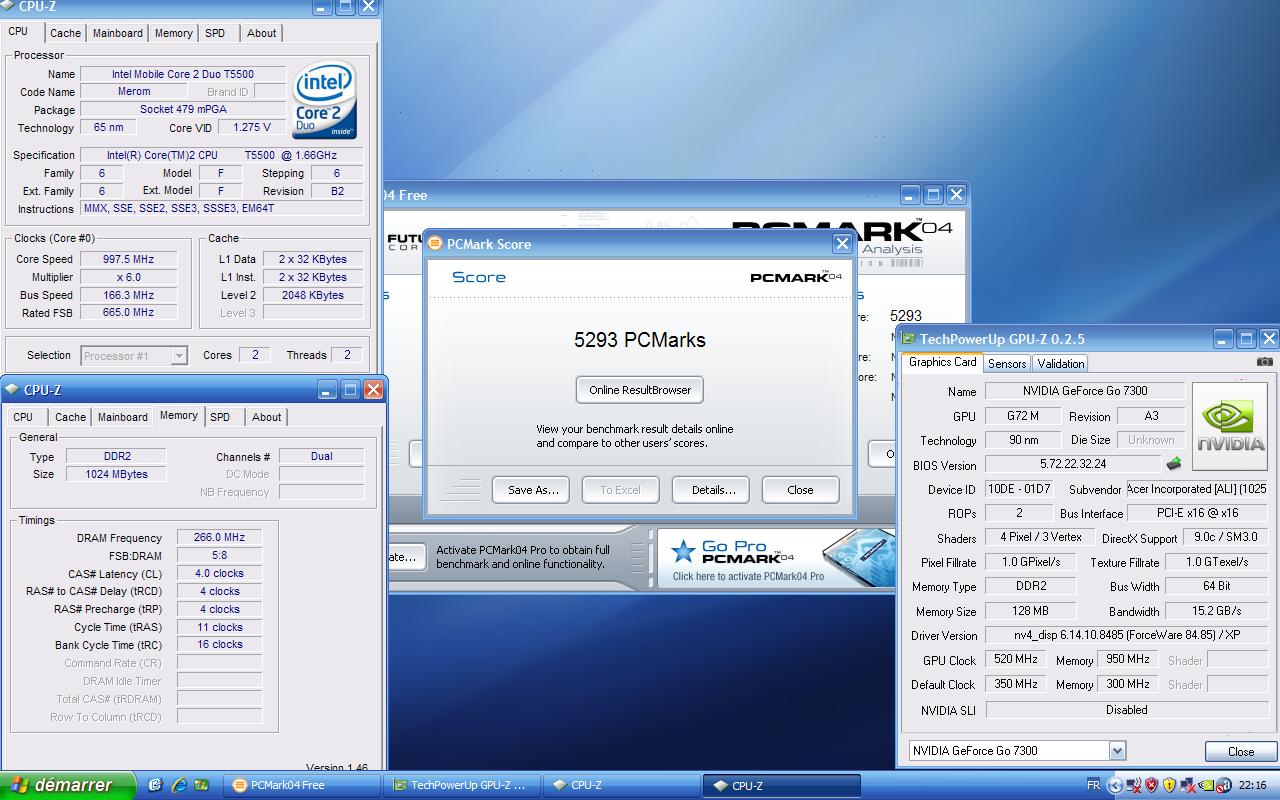Click the PCMark Score dialog title icon

[435, 244]
